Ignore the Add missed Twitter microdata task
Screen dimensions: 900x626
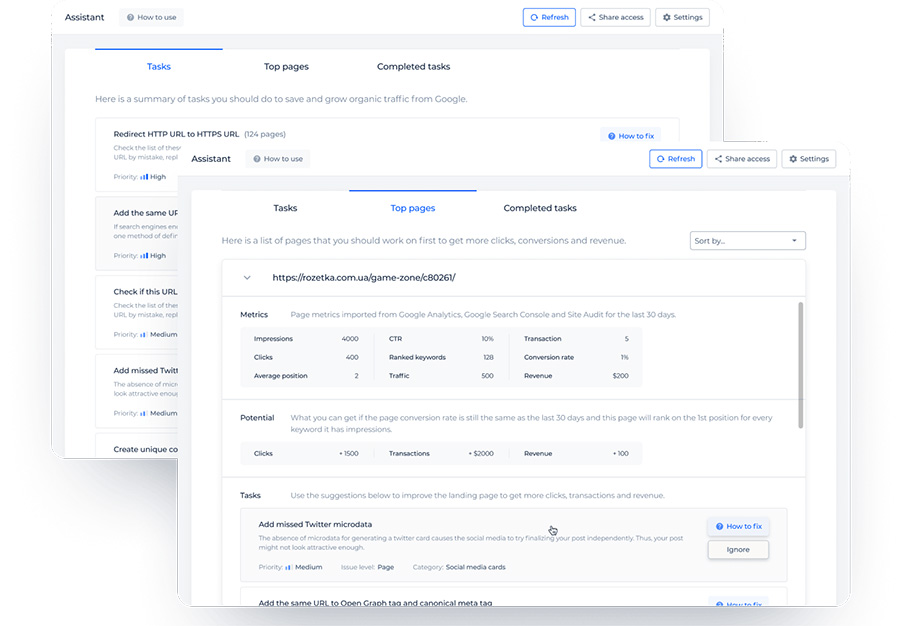pos(738,550)
